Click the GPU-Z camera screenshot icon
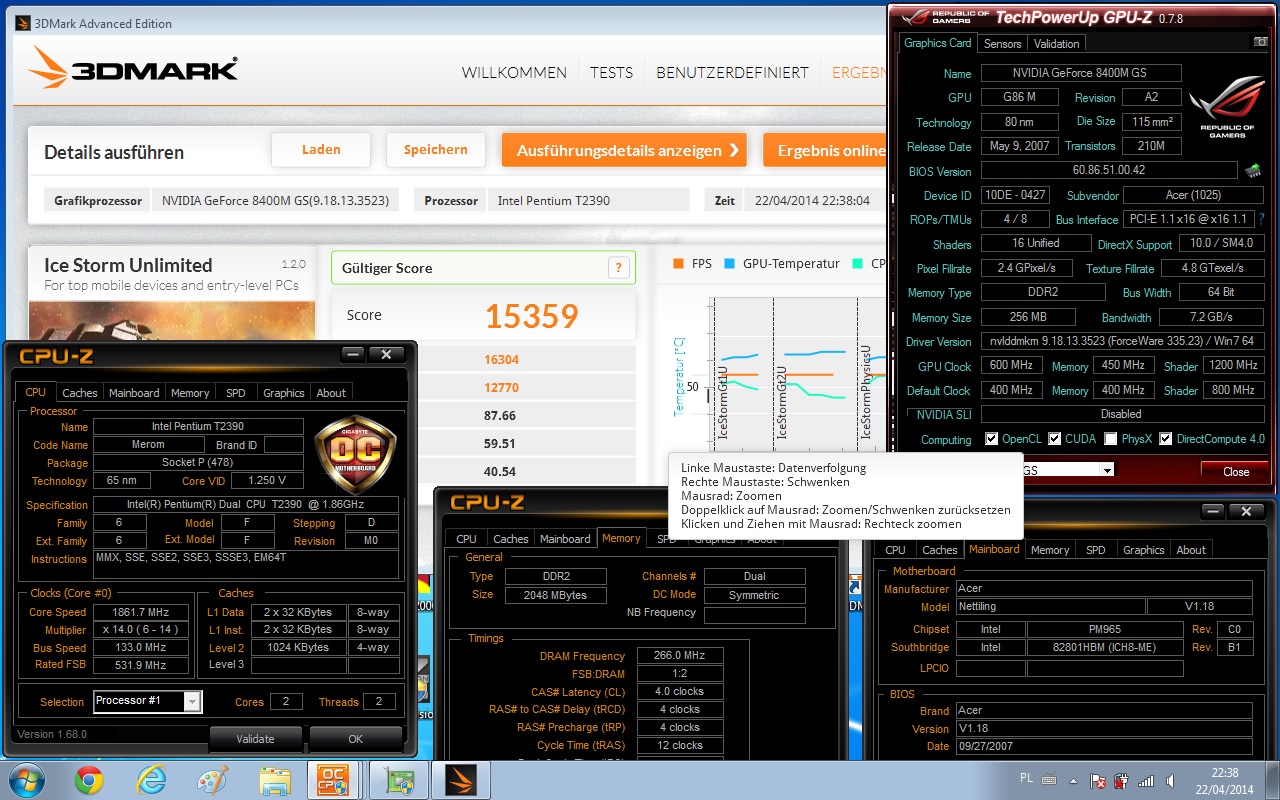This screenshot has width=1280, height=800. coord(1260,43)
